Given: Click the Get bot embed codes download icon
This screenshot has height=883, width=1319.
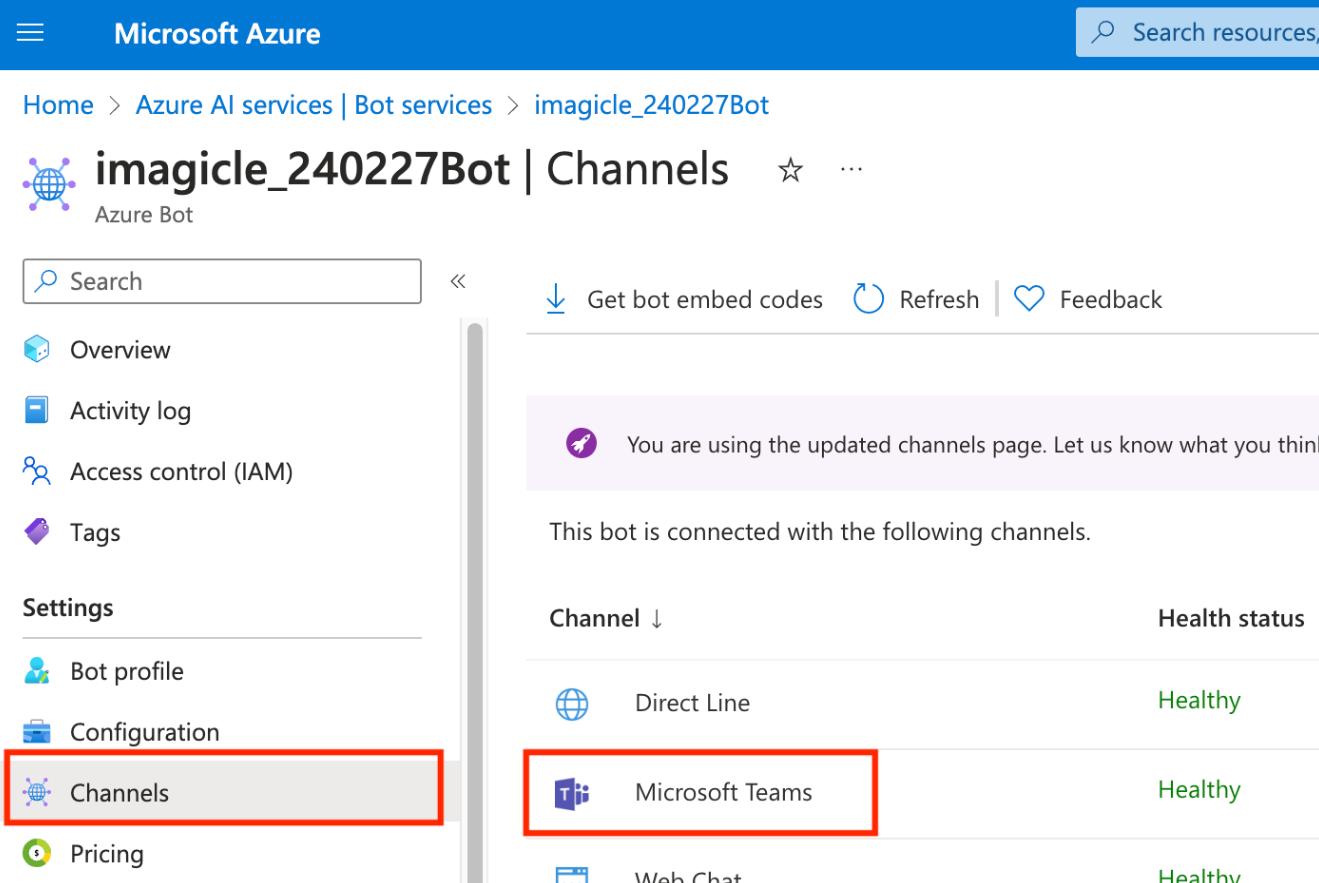Looking at the screenshot, I should click(556, 299).
